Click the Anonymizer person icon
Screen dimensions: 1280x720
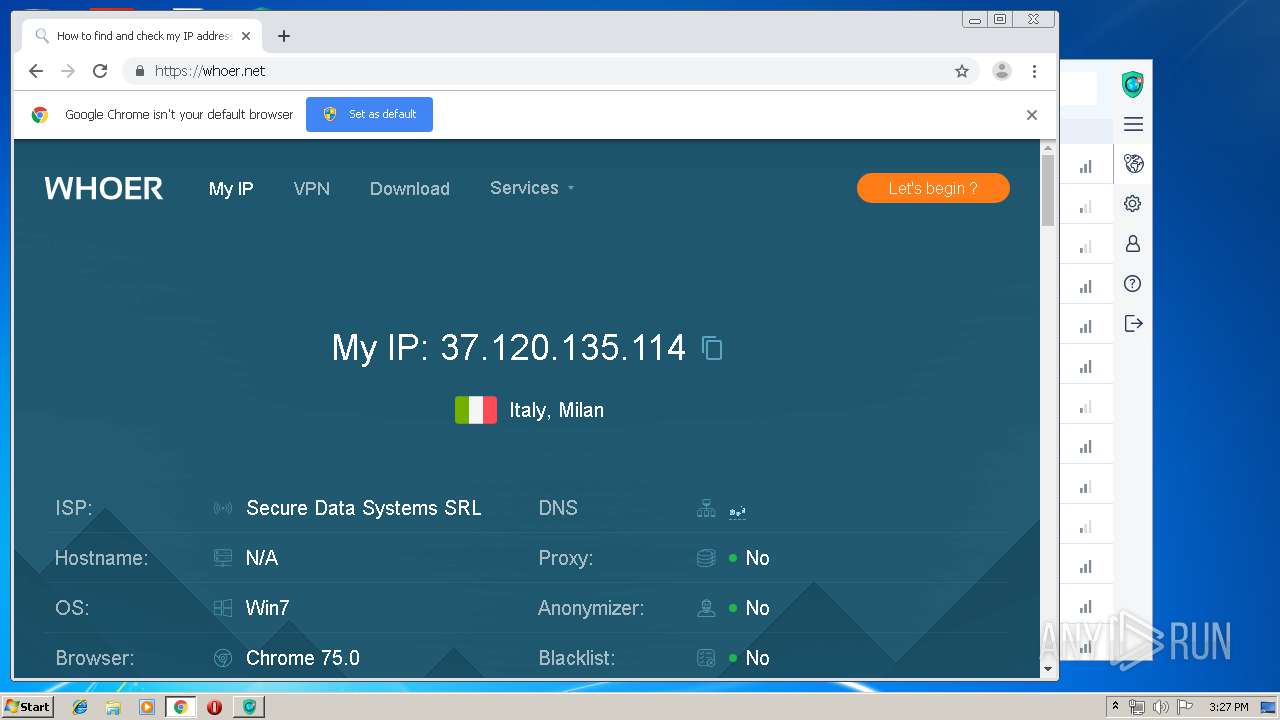pos(706,608)
